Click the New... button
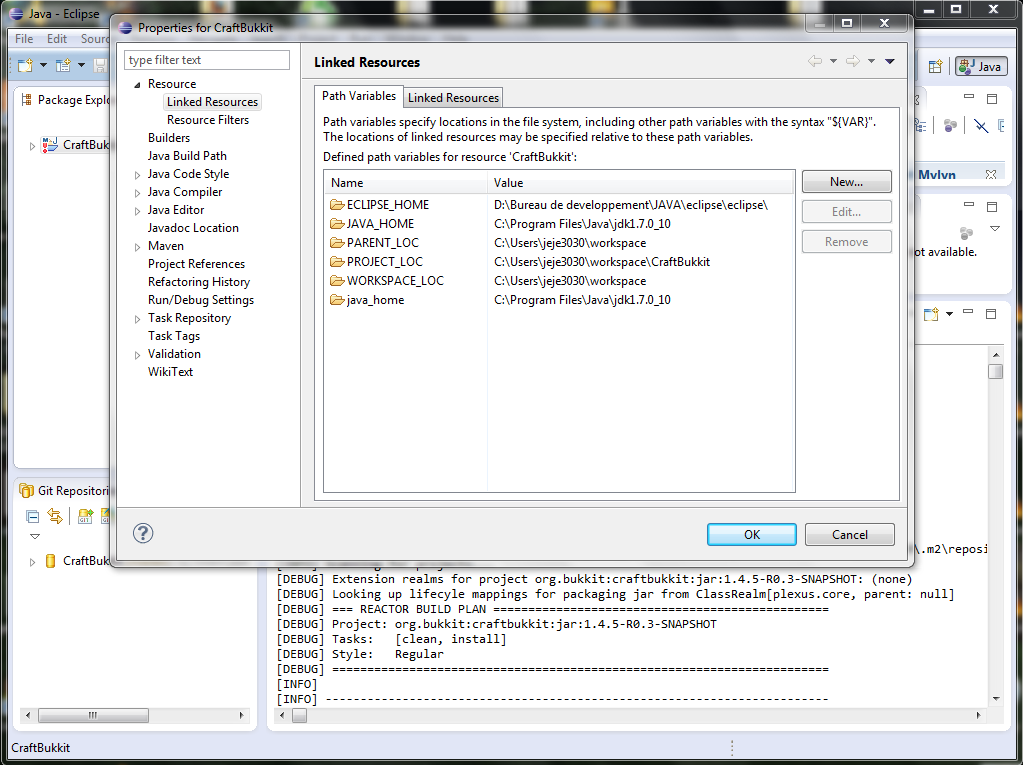This screenshot has width=1023, height=765. tap(846, 182)
